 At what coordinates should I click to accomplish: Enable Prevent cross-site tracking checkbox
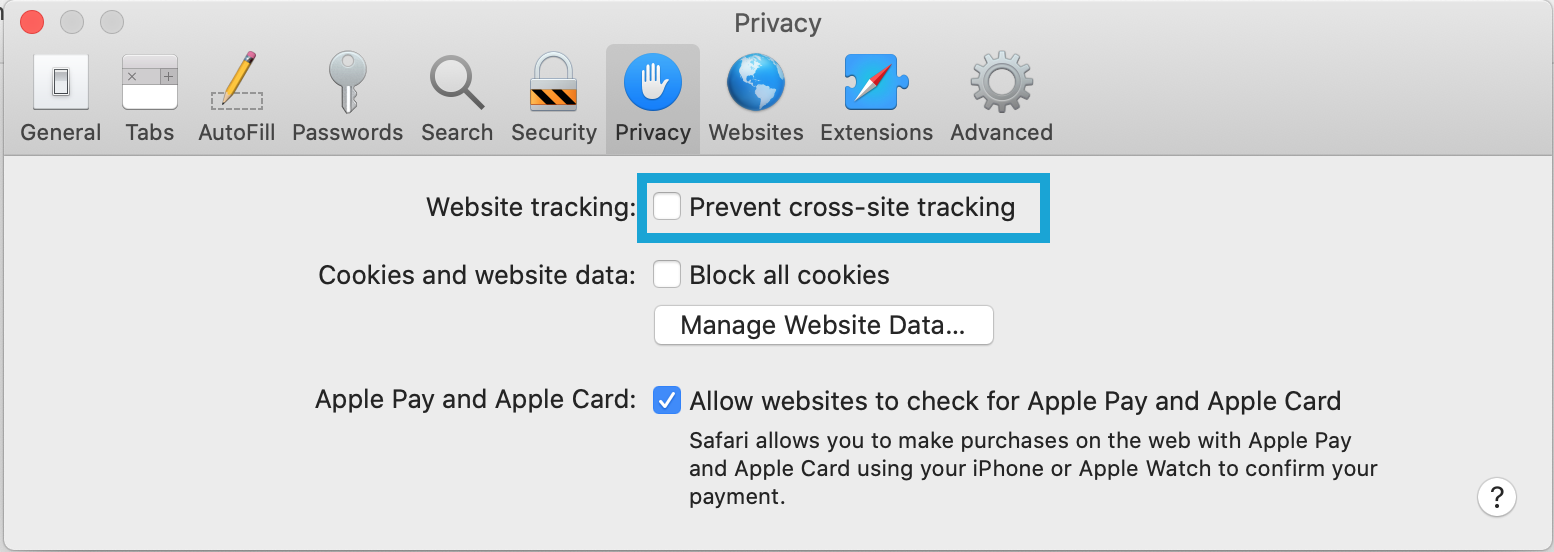(667, 207)
